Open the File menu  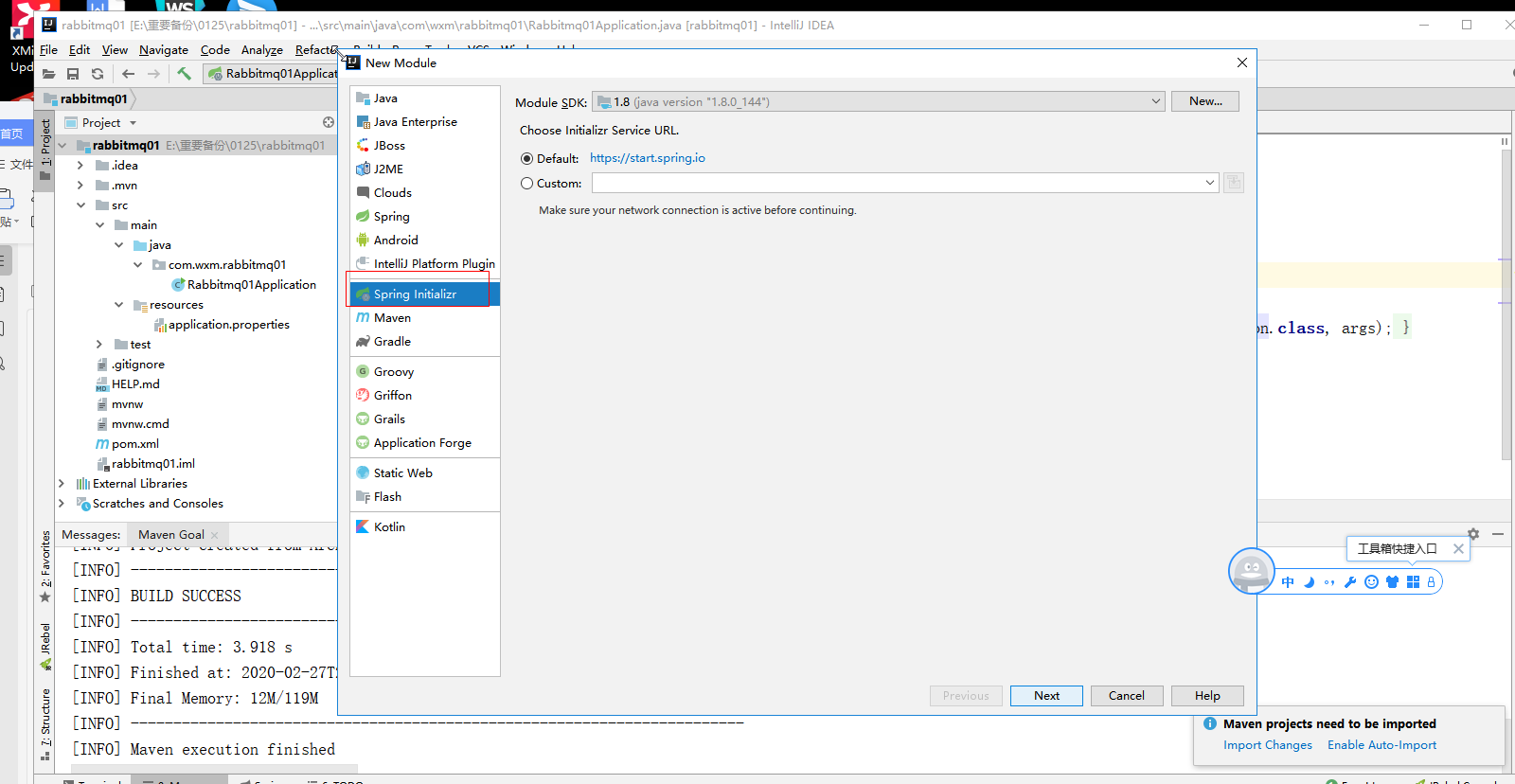pos(48,50)
